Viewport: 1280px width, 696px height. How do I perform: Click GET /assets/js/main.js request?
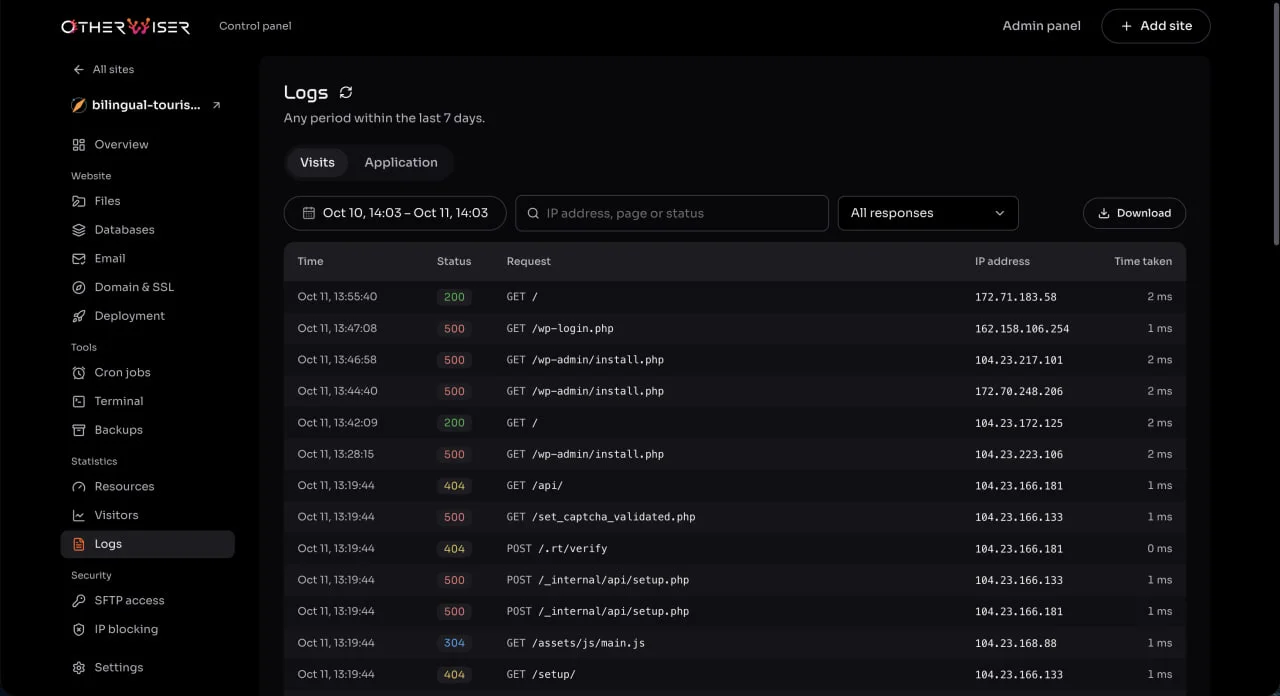575,643
